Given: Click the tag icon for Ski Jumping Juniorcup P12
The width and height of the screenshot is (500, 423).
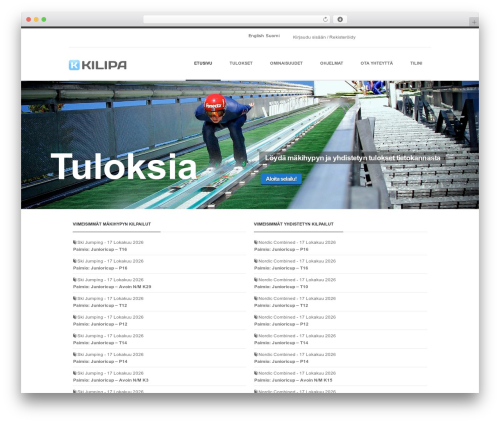Looking at the screenshot, I should (75, 317).
